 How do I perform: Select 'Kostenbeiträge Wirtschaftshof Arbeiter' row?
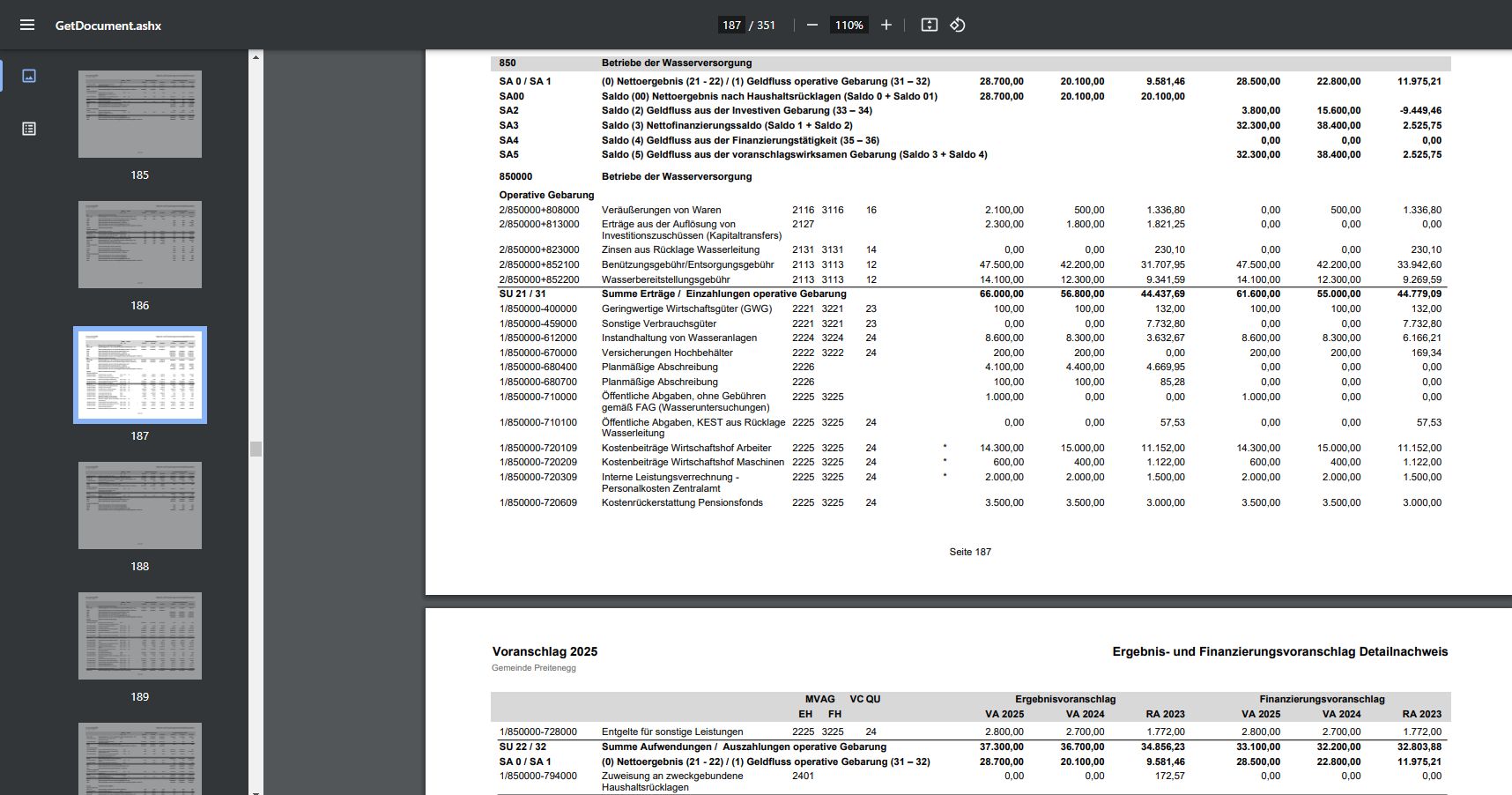click(x=686, y=448)
